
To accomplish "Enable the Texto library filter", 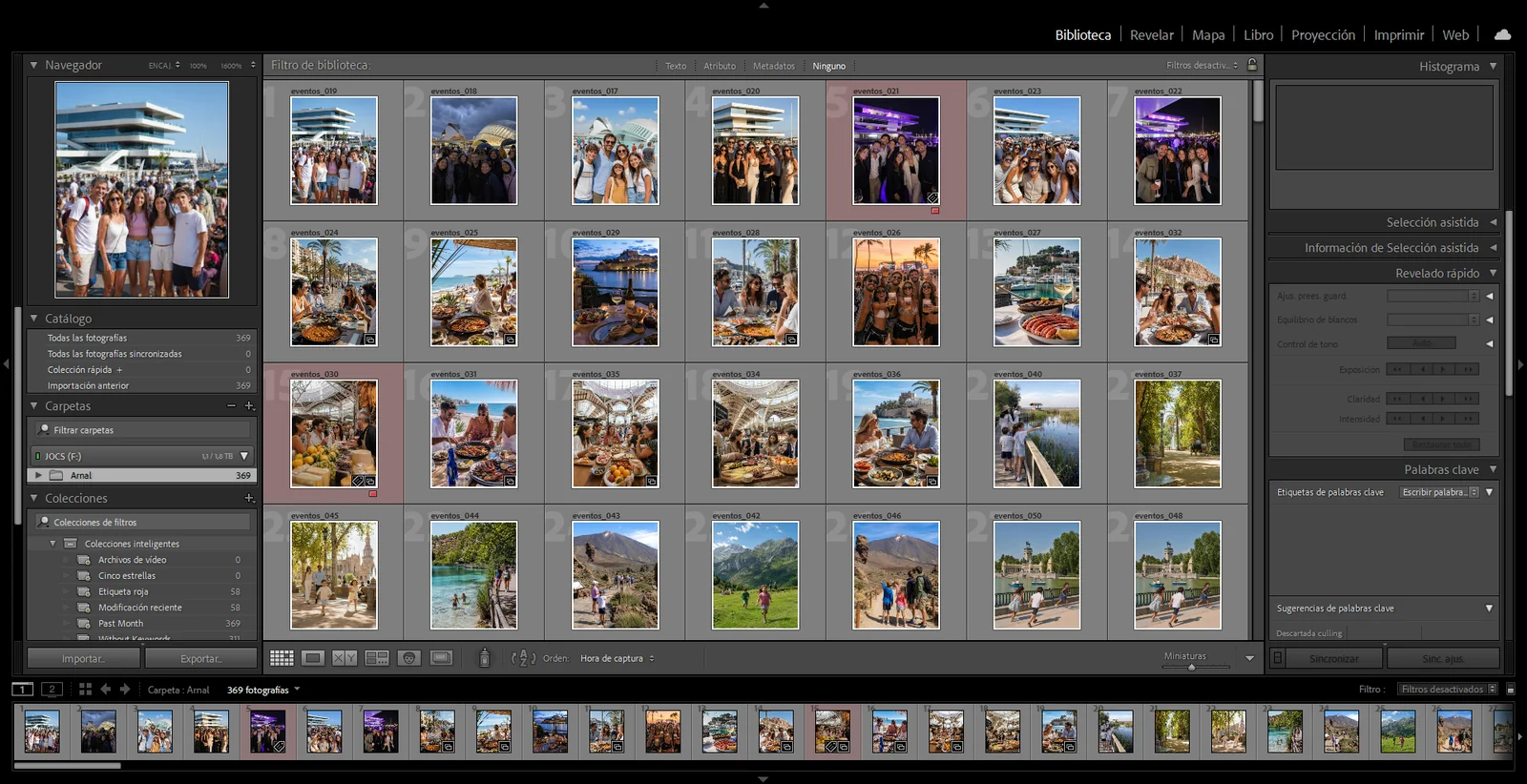I will [676, 66].
